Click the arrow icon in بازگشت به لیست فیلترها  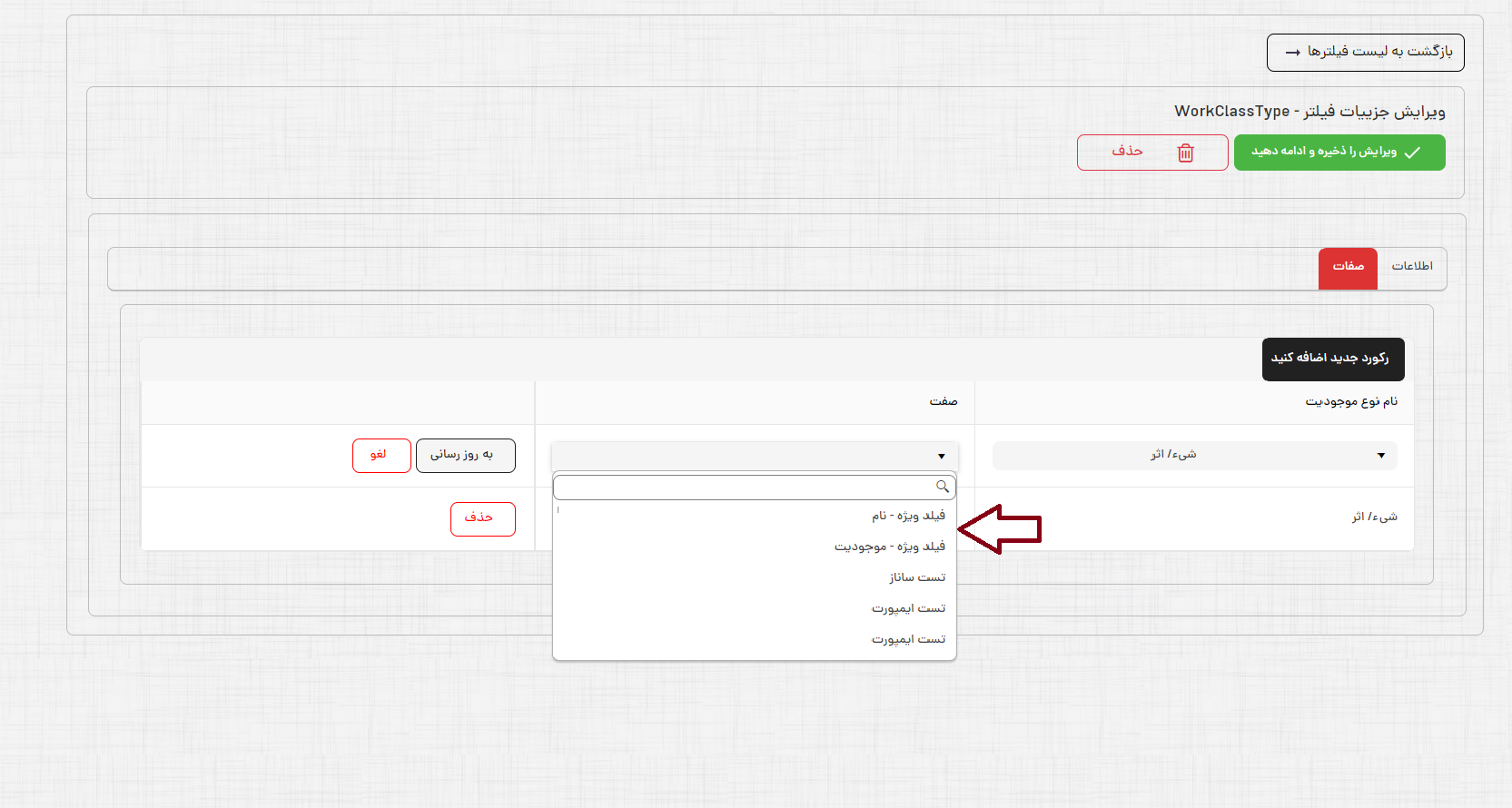(x=1292, y=53)
